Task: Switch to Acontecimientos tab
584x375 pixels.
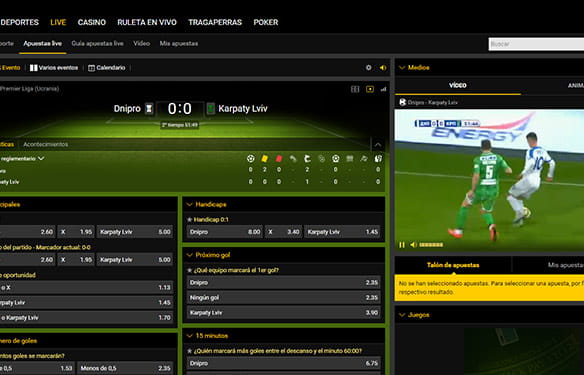Action: pyautogui.click(x=45, y=144)
